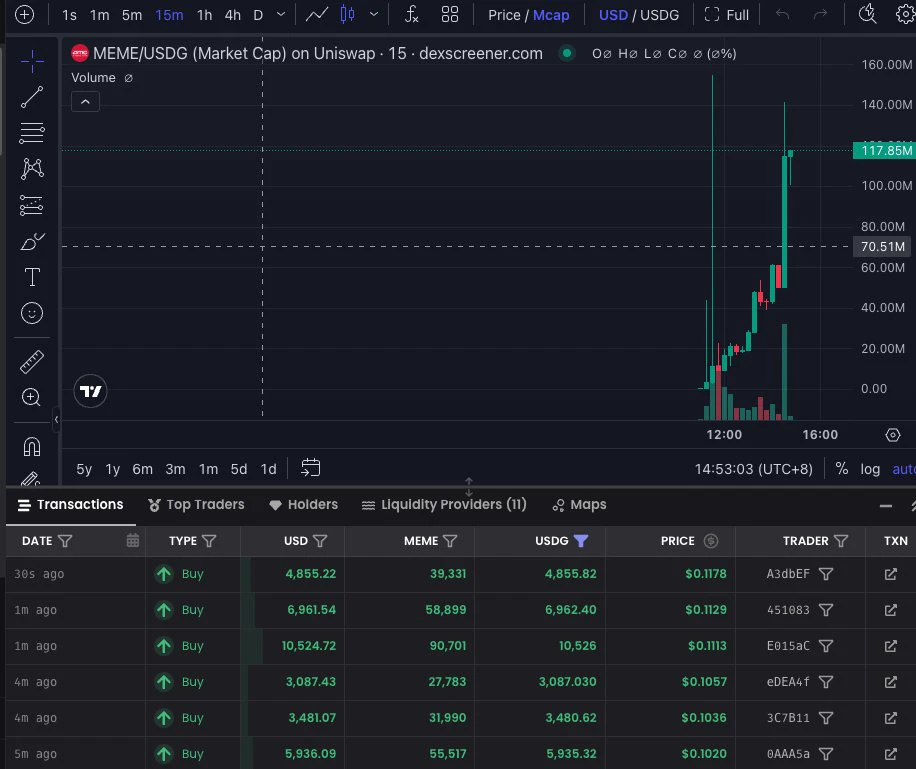Toggle log scale mode
The image size is (916, 769).
(870, 469)
